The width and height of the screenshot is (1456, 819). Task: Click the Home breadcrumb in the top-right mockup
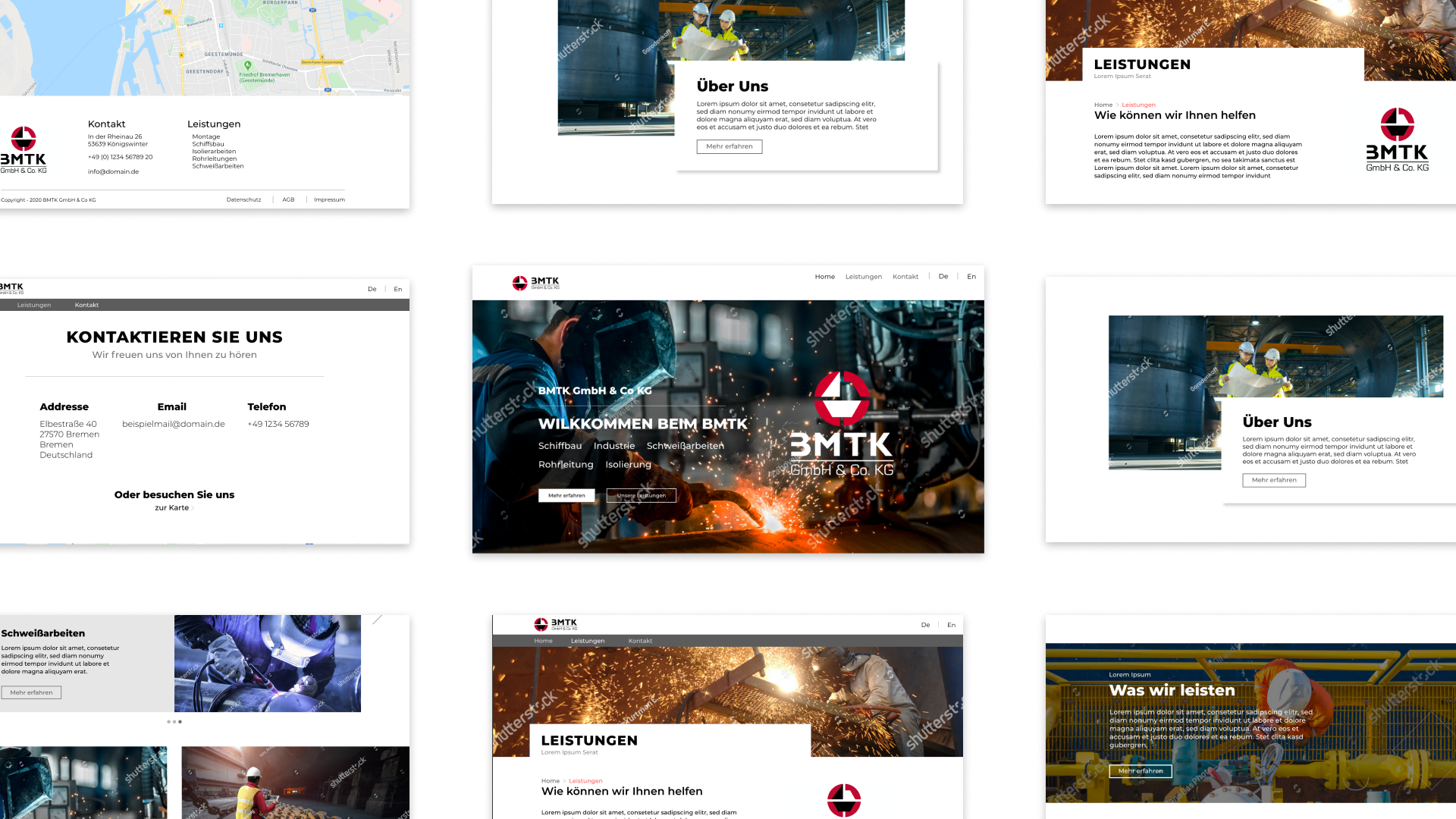[1103, 105]
